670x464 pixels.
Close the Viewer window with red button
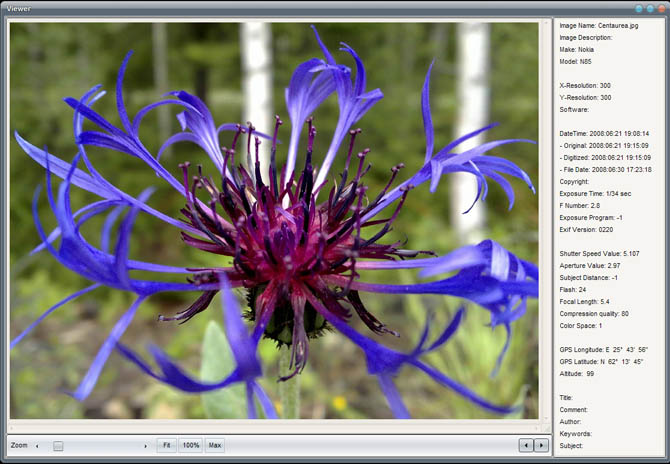click(660, 8)
